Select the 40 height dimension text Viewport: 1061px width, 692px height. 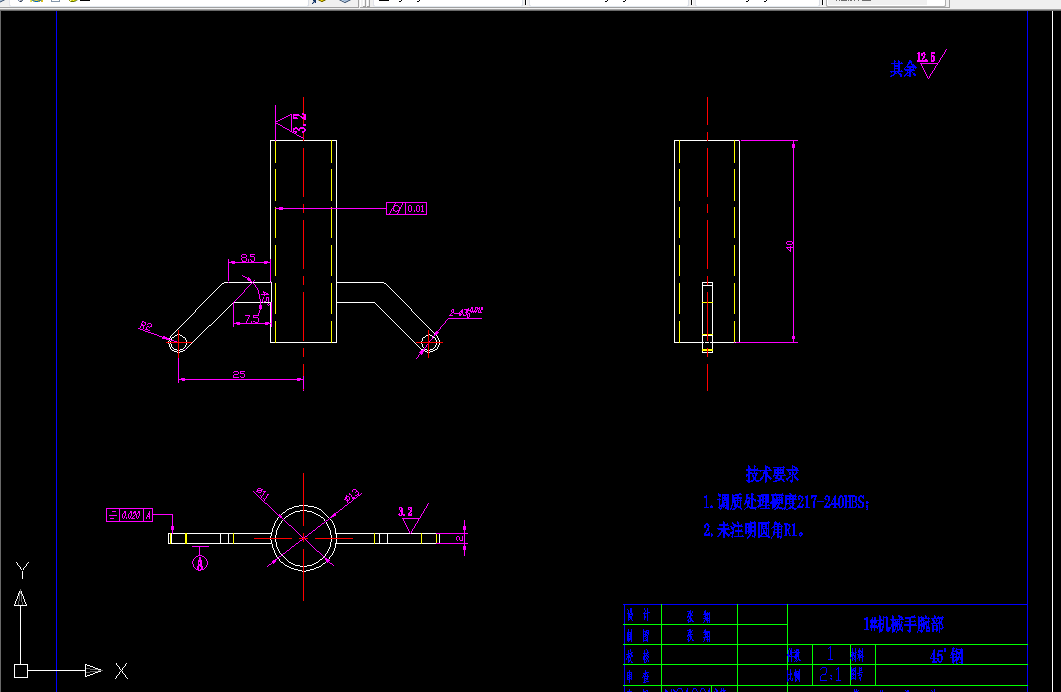790,246
